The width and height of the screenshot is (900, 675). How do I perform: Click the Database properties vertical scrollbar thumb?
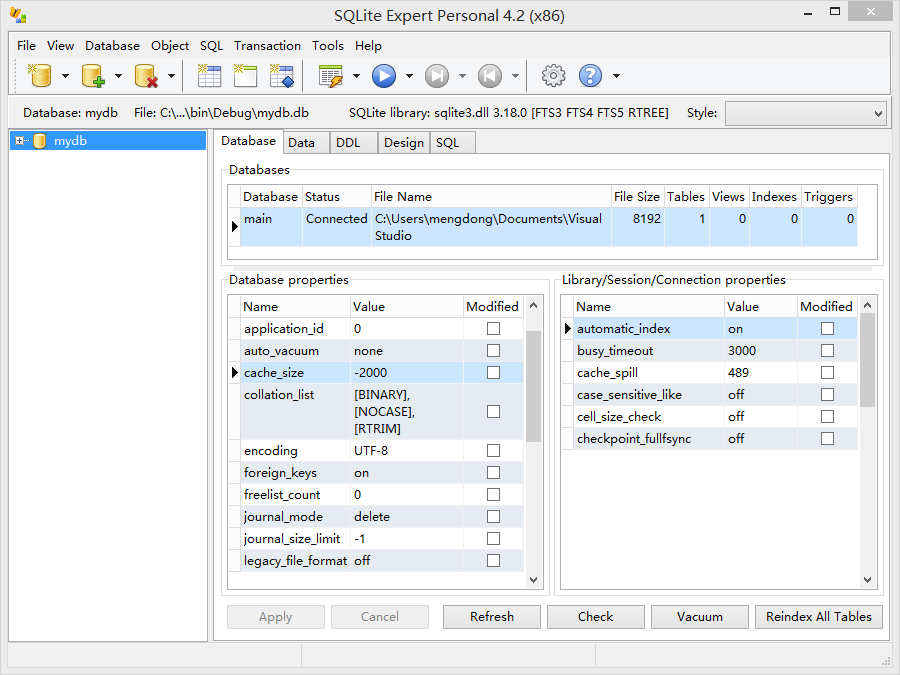point(534,386)
